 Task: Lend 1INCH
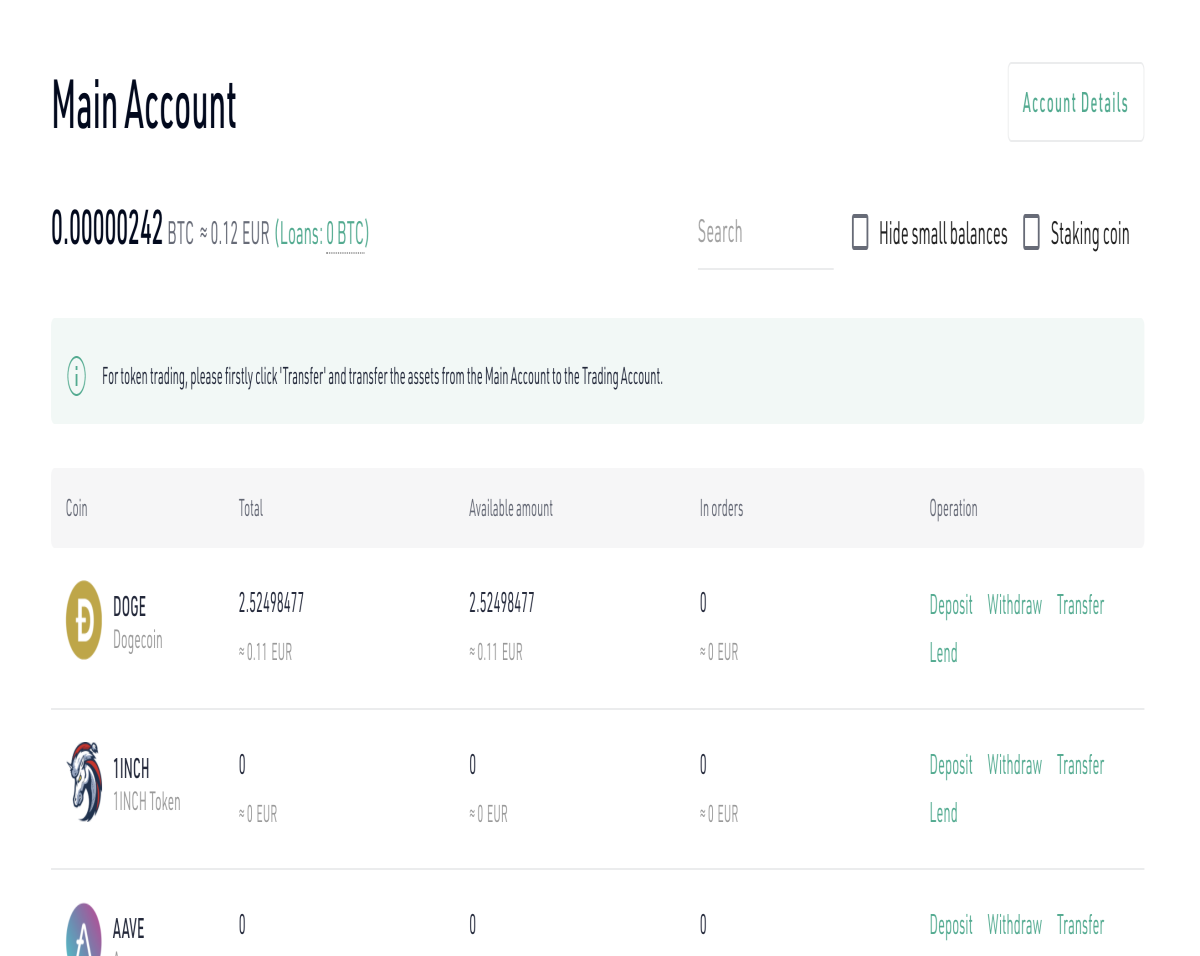[943, 813]
